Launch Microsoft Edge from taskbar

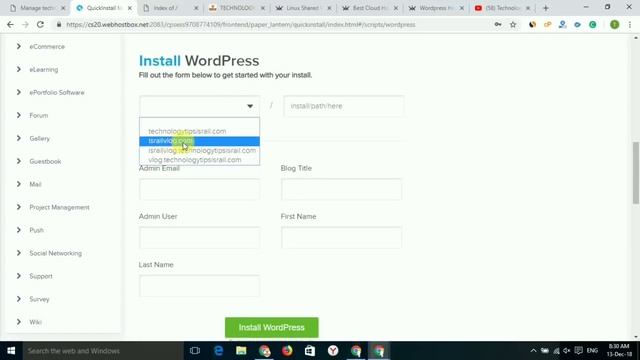(218, 351)
